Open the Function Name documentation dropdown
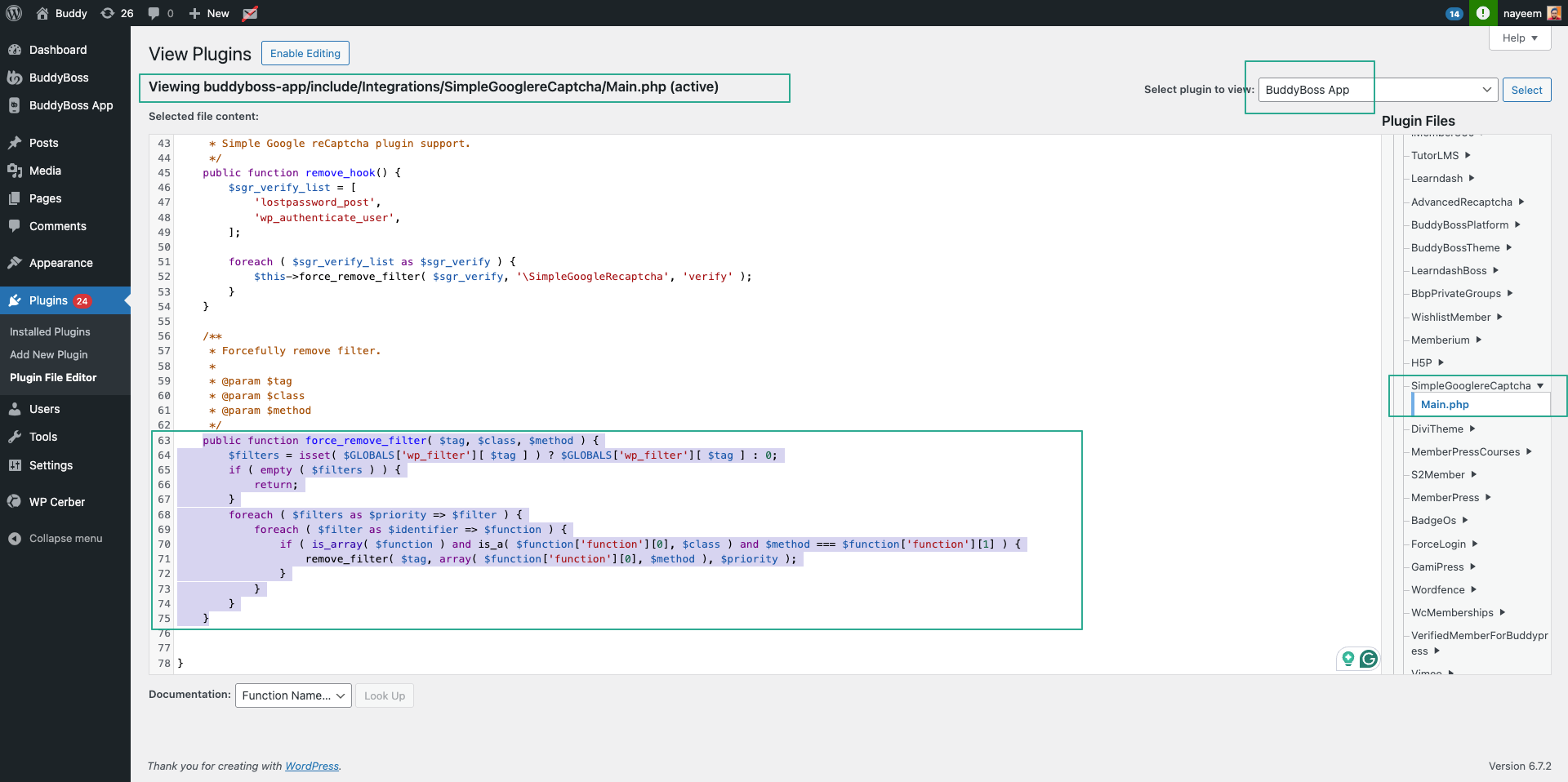This screenshot has width=1568, height=782. click(x=293, y=695)
